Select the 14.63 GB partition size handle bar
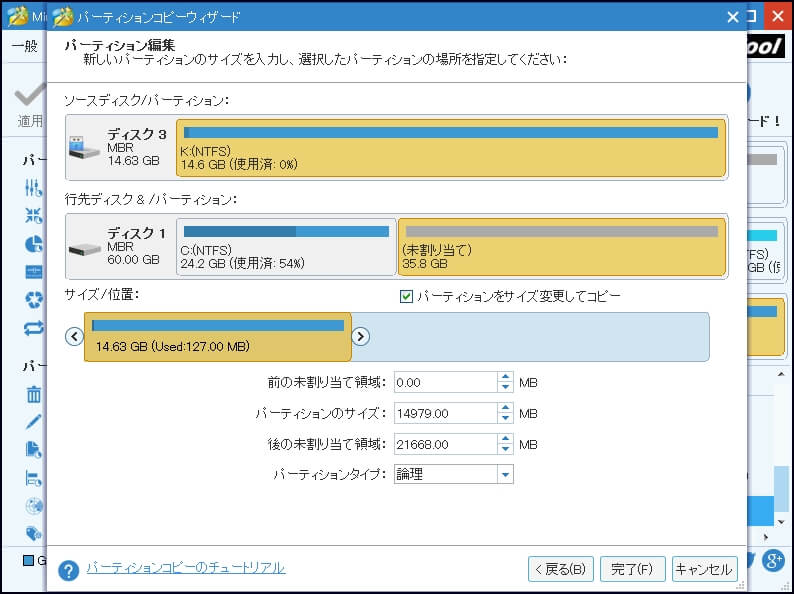794x594 pixels. pos(218,337)
